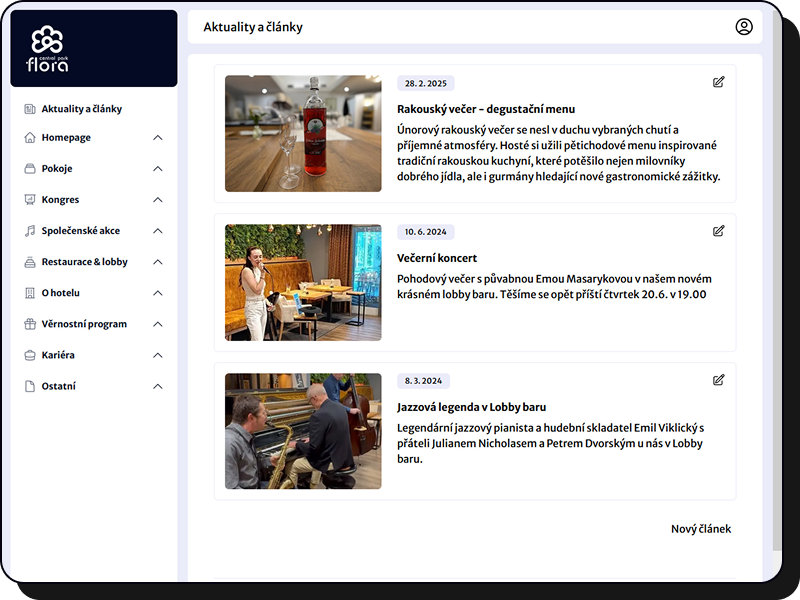Image resolution: width=800 pixels, height=600 pixels.
Task: Click the gift icon for Věrnostní program
Action: tap(30, 324)
